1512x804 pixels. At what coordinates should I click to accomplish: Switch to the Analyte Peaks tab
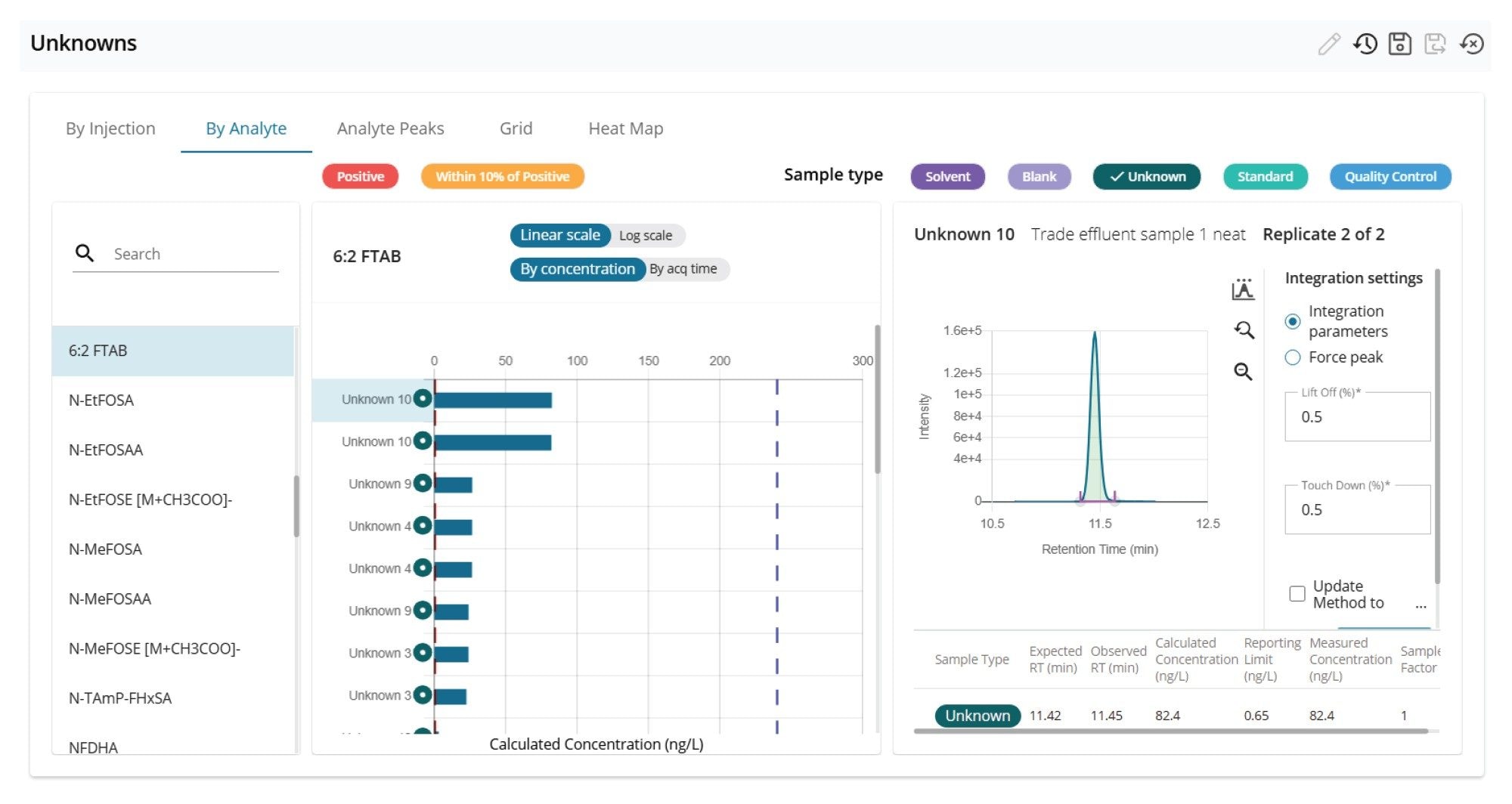click(x=390, y=128)
